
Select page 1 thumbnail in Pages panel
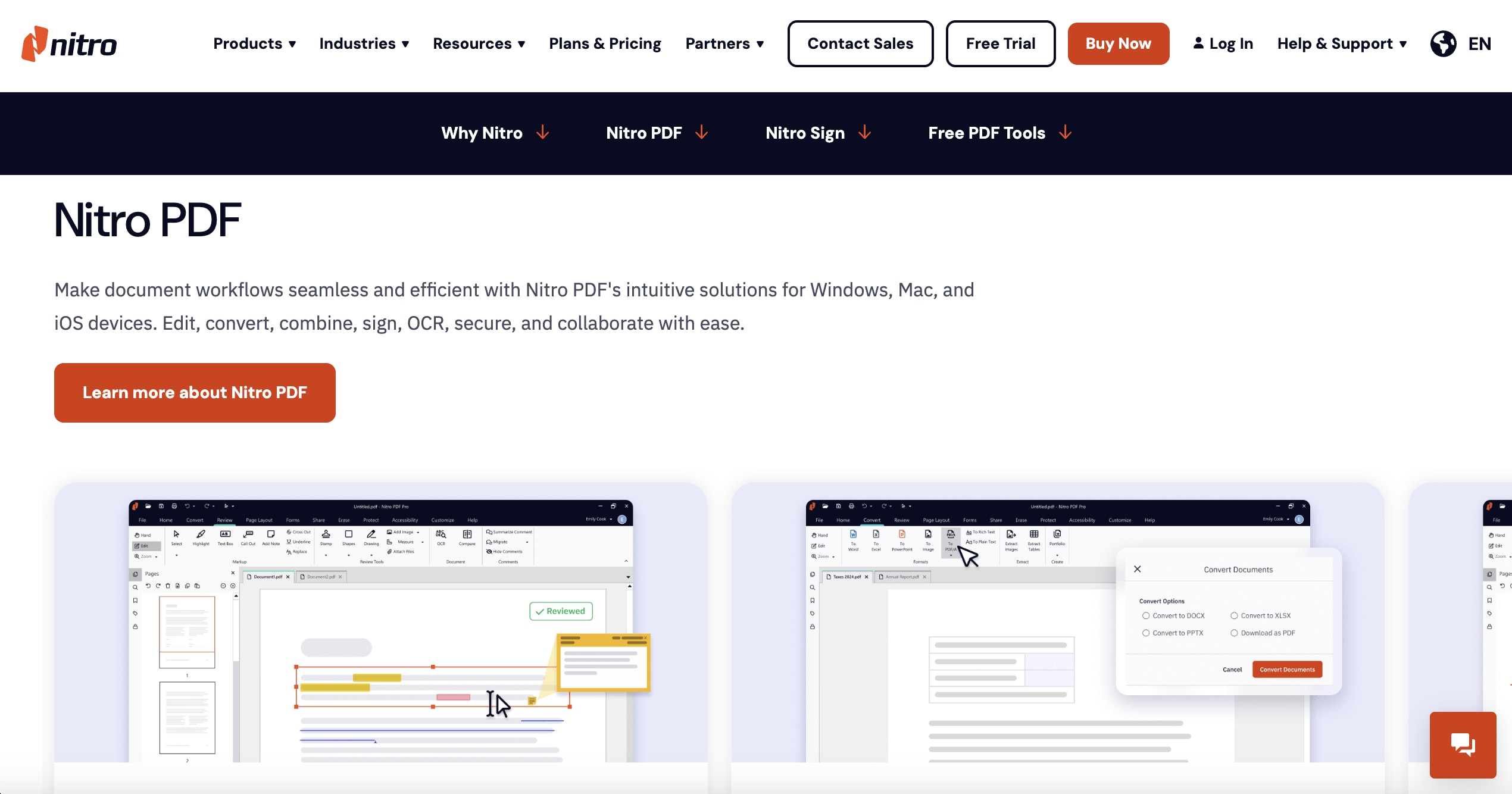click(x=187, y=632)
